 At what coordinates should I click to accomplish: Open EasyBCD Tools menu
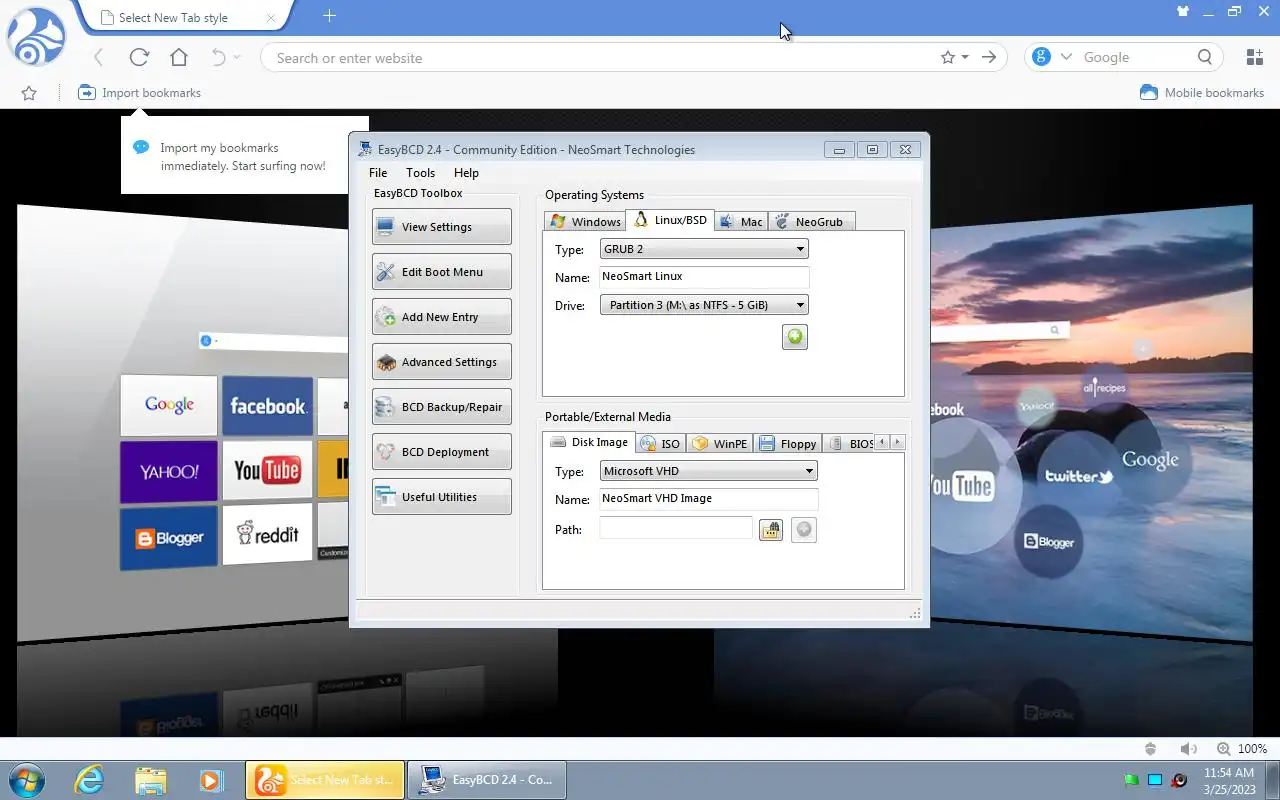[x=420, y=173]
